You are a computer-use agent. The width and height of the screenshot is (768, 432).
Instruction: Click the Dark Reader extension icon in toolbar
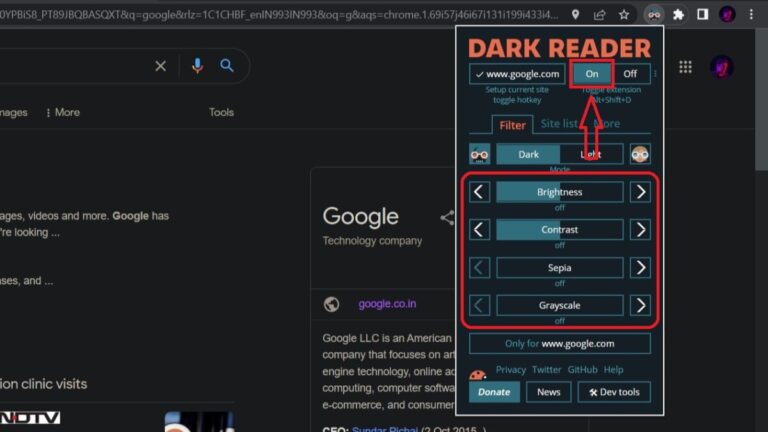[x=653, y=15]
